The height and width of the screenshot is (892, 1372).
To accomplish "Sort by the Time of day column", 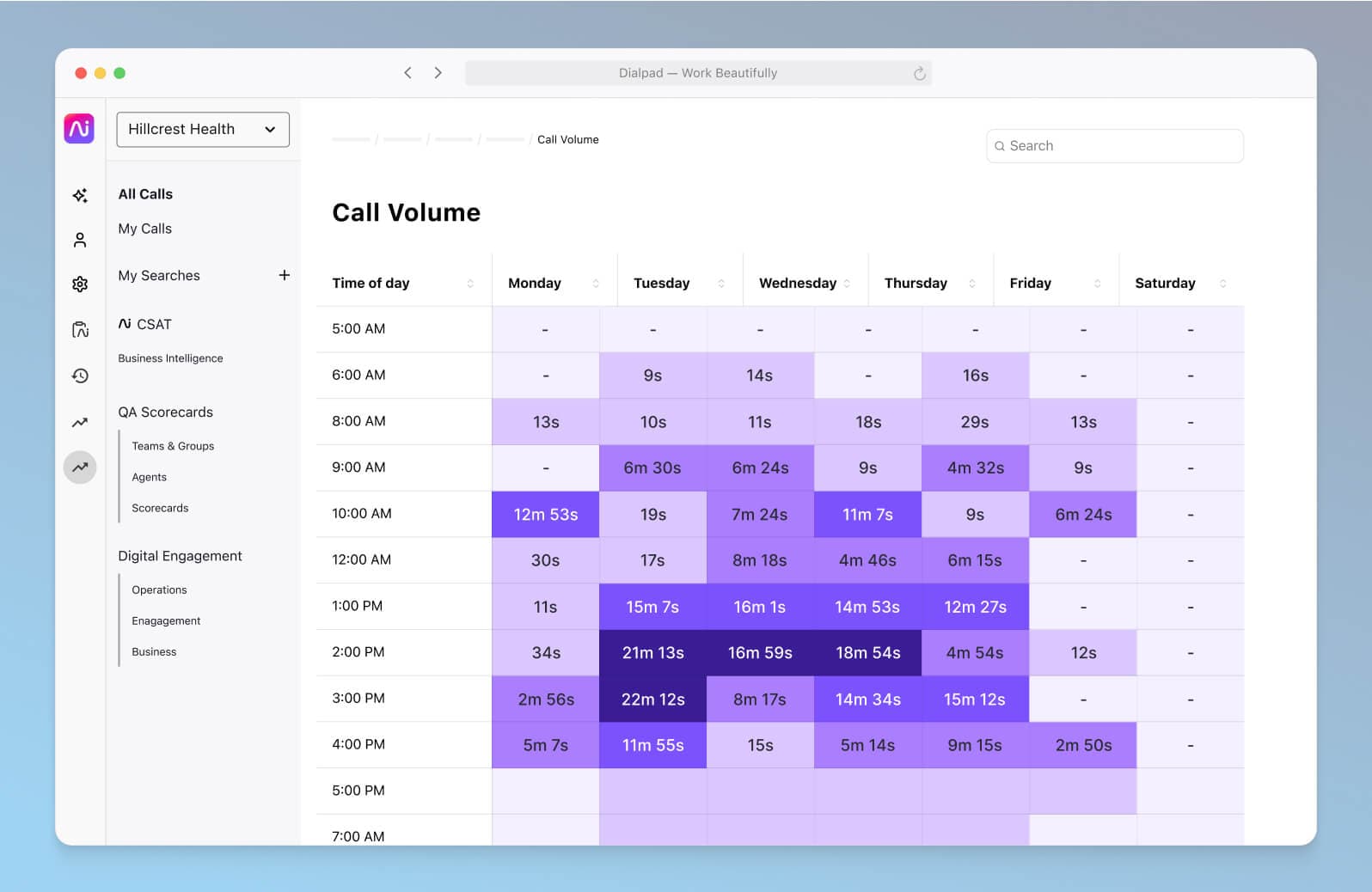I will point(470,284).
